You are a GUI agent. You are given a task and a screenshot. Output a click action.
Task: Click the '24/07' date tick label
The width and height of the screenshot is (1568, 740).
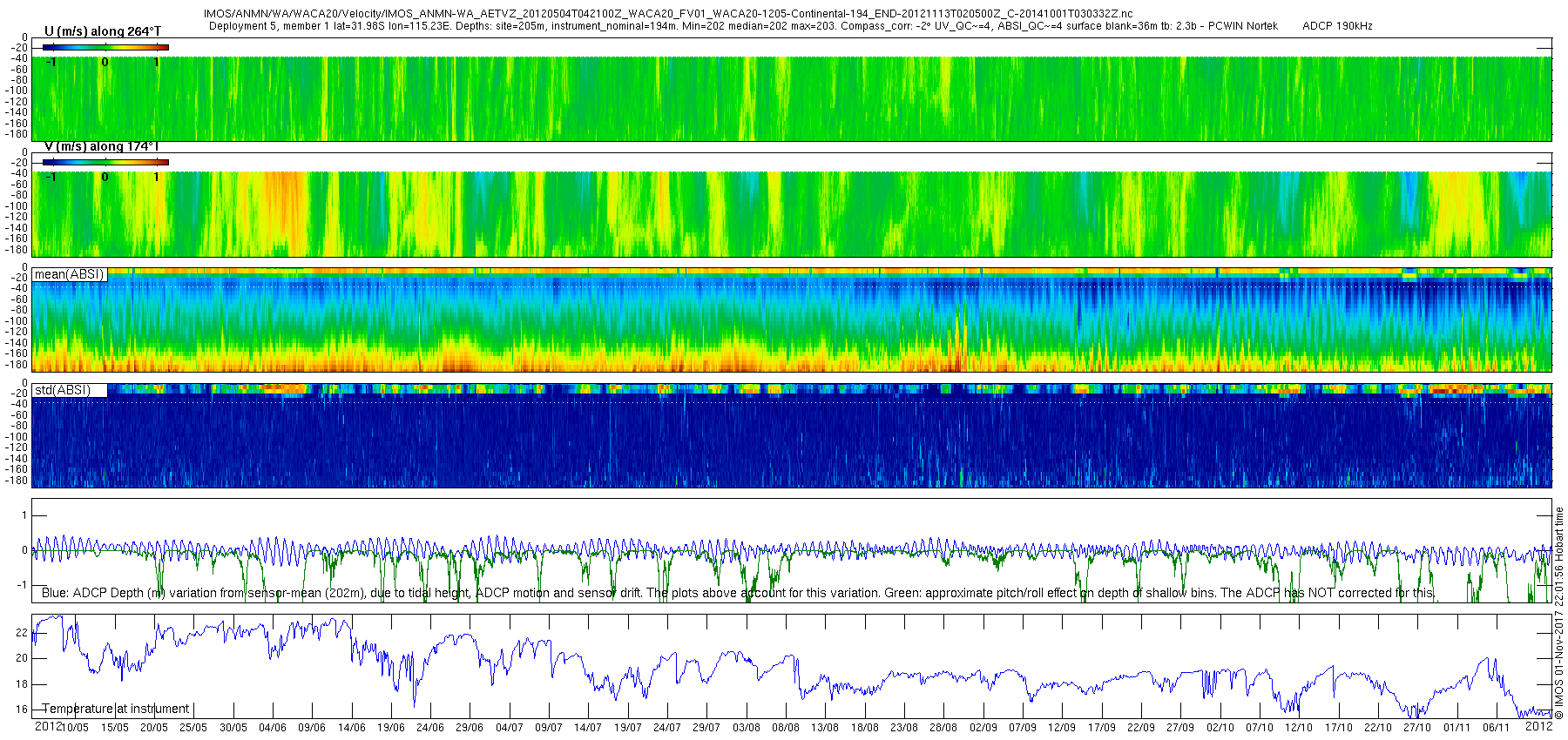[667, 728]
